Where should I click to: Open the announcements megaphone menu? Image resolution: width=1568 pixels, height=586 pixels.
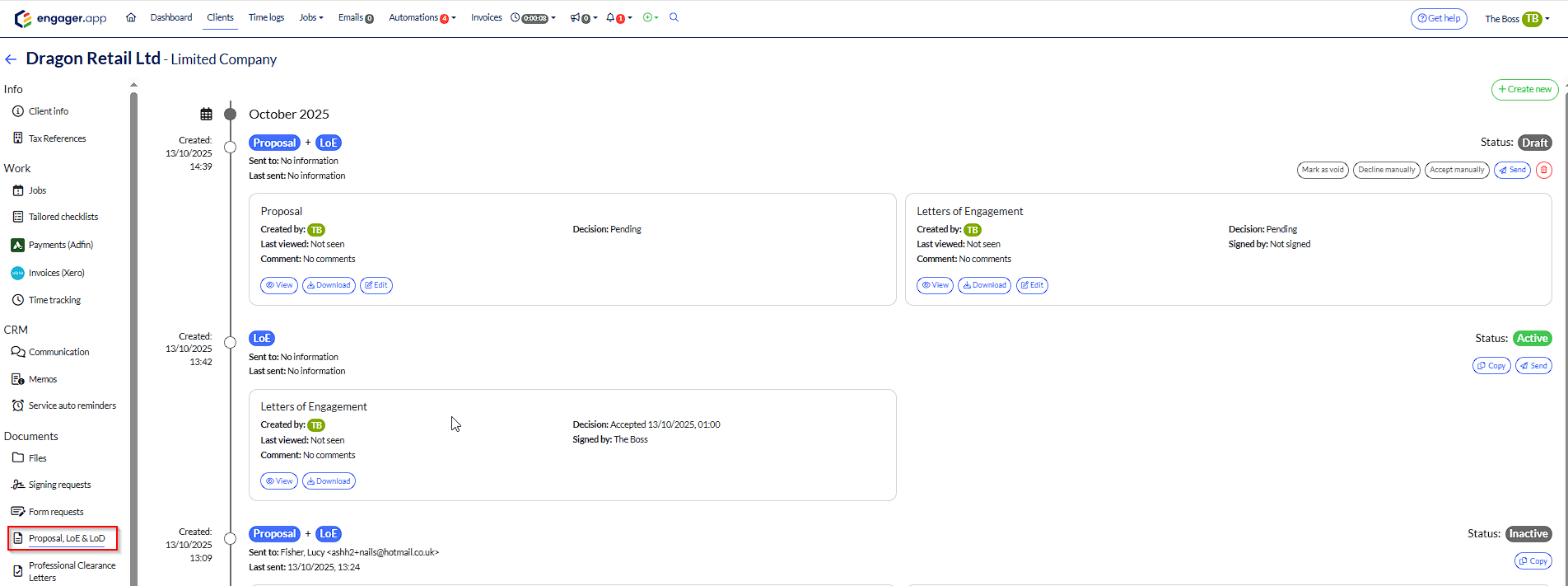point(583,18)
